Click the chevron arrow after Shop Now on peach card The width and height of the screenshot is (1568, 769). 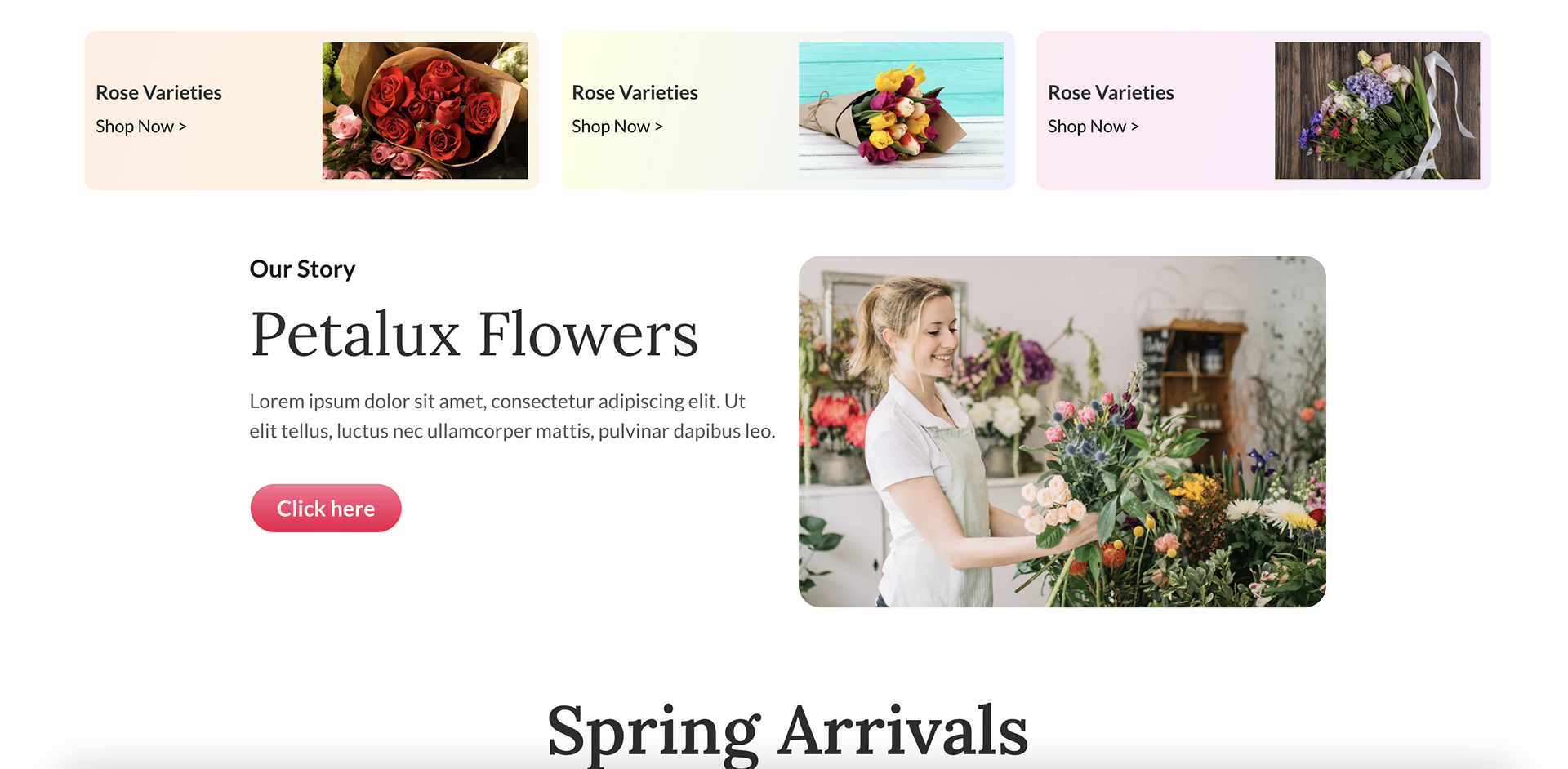pos(182,127)
